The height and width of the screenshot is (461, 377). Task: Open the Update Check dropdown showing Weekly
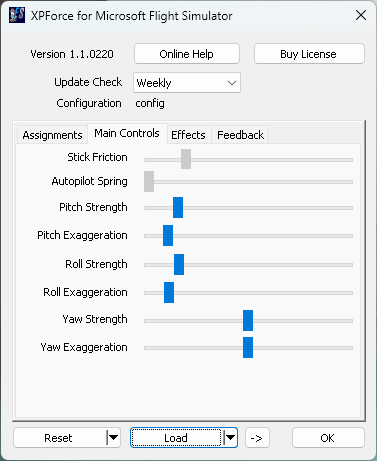click(x=187, y=83)
